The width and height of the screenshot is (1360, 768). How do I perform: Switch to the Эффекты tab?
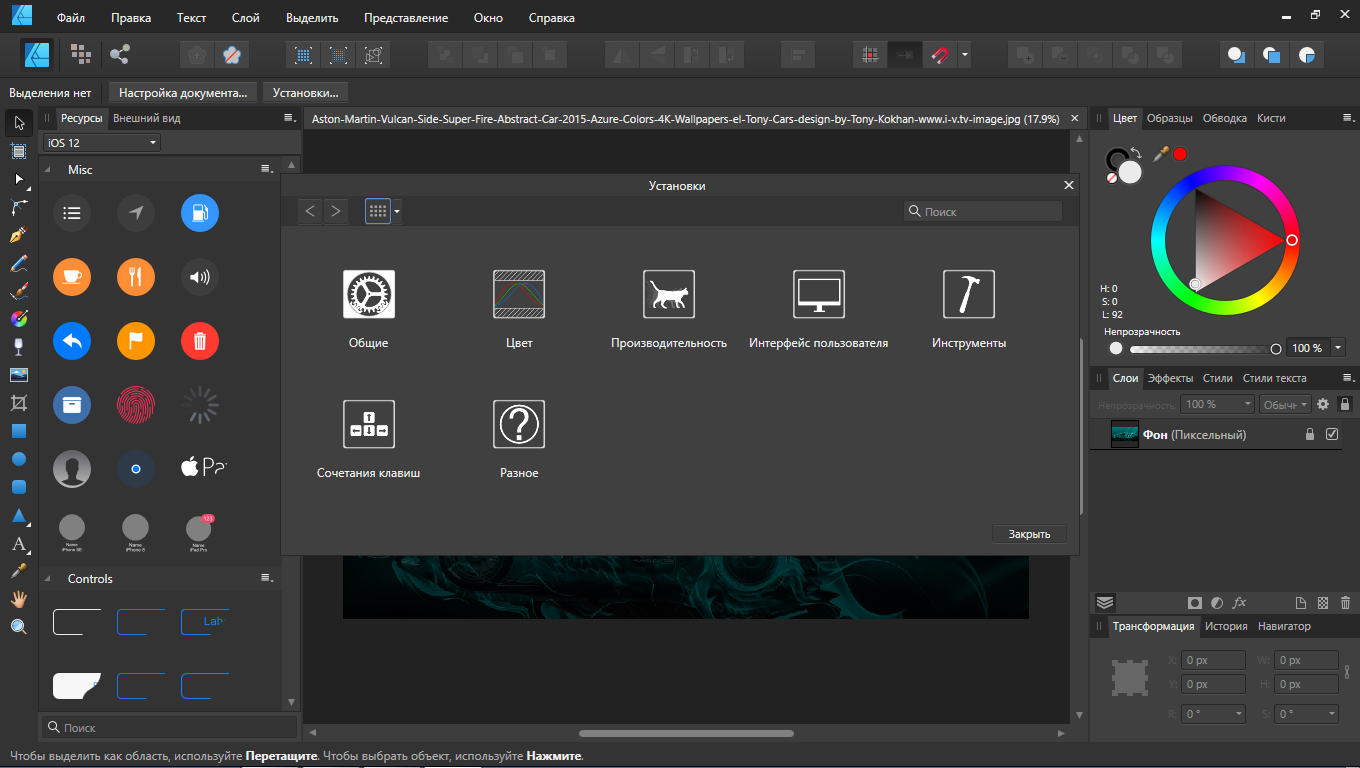point(1170,378)
